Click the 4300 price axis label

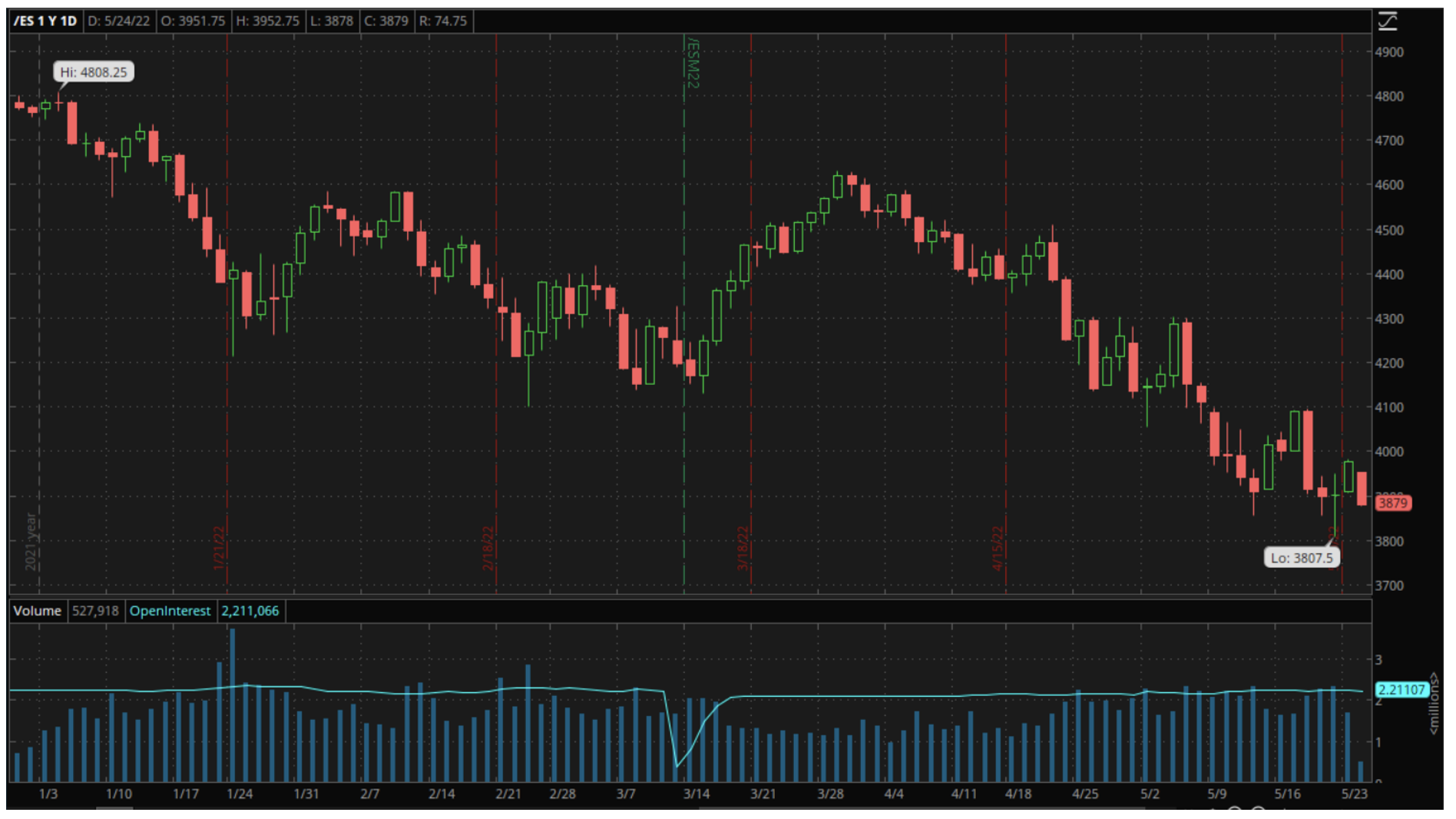pos(1389,319)
